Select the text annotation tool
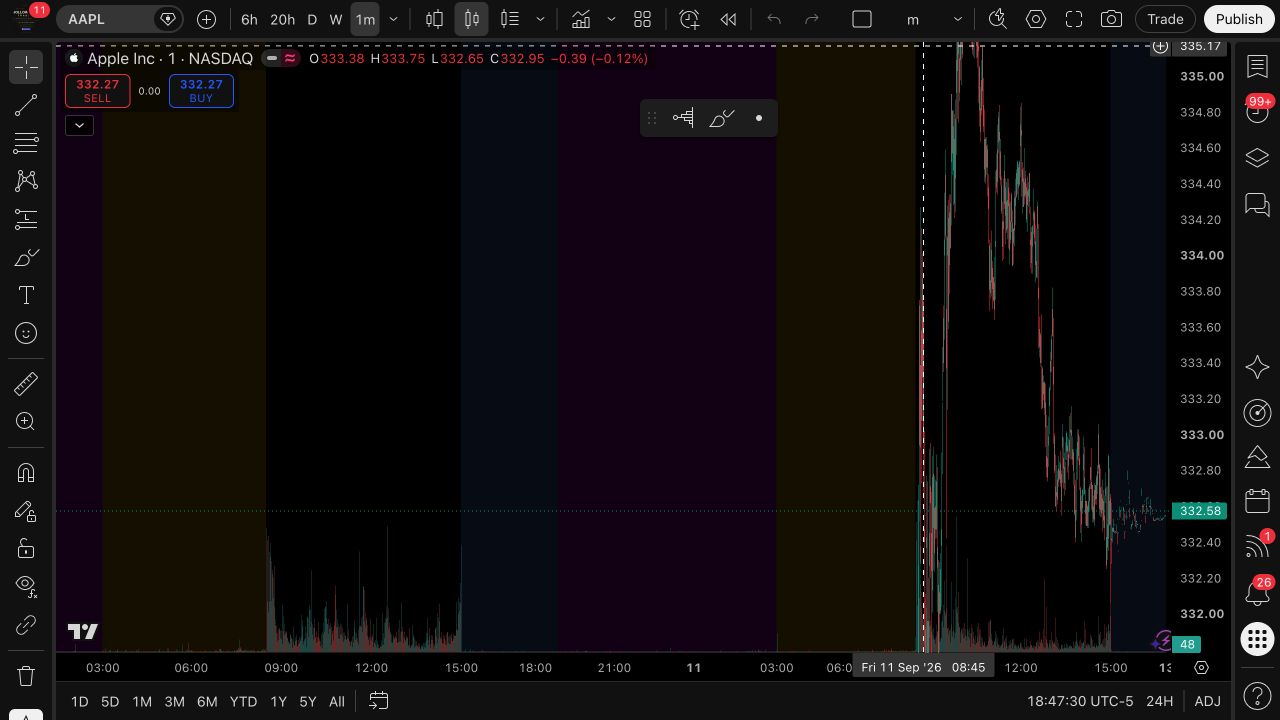The width and height of the screenshot is (1280, 720). (x=26, y=296)
